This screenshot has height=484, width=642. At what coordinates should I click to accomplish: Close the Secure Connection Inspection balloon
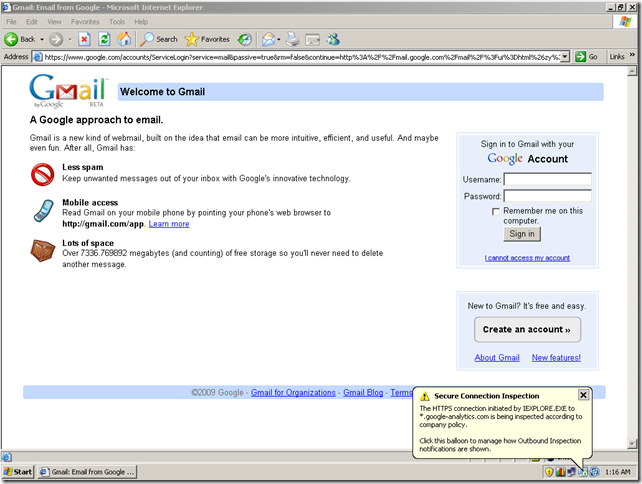click(x=583, y=395)
